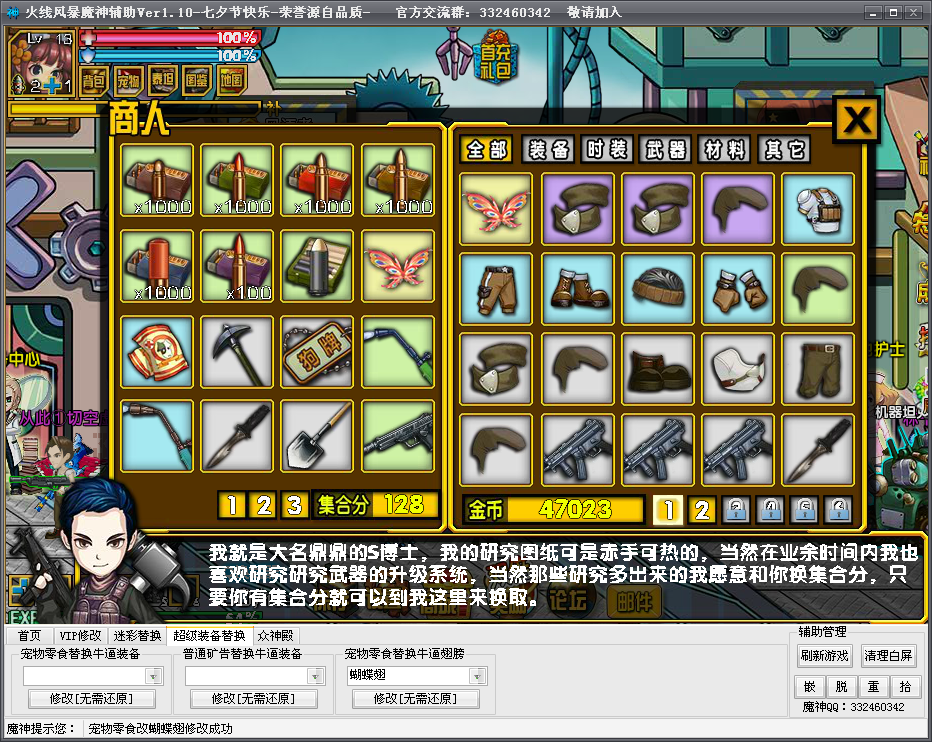Viewport: 932px width, 742px height.
Task: Select hair item on purple tile
Action: tap(738, 209)
